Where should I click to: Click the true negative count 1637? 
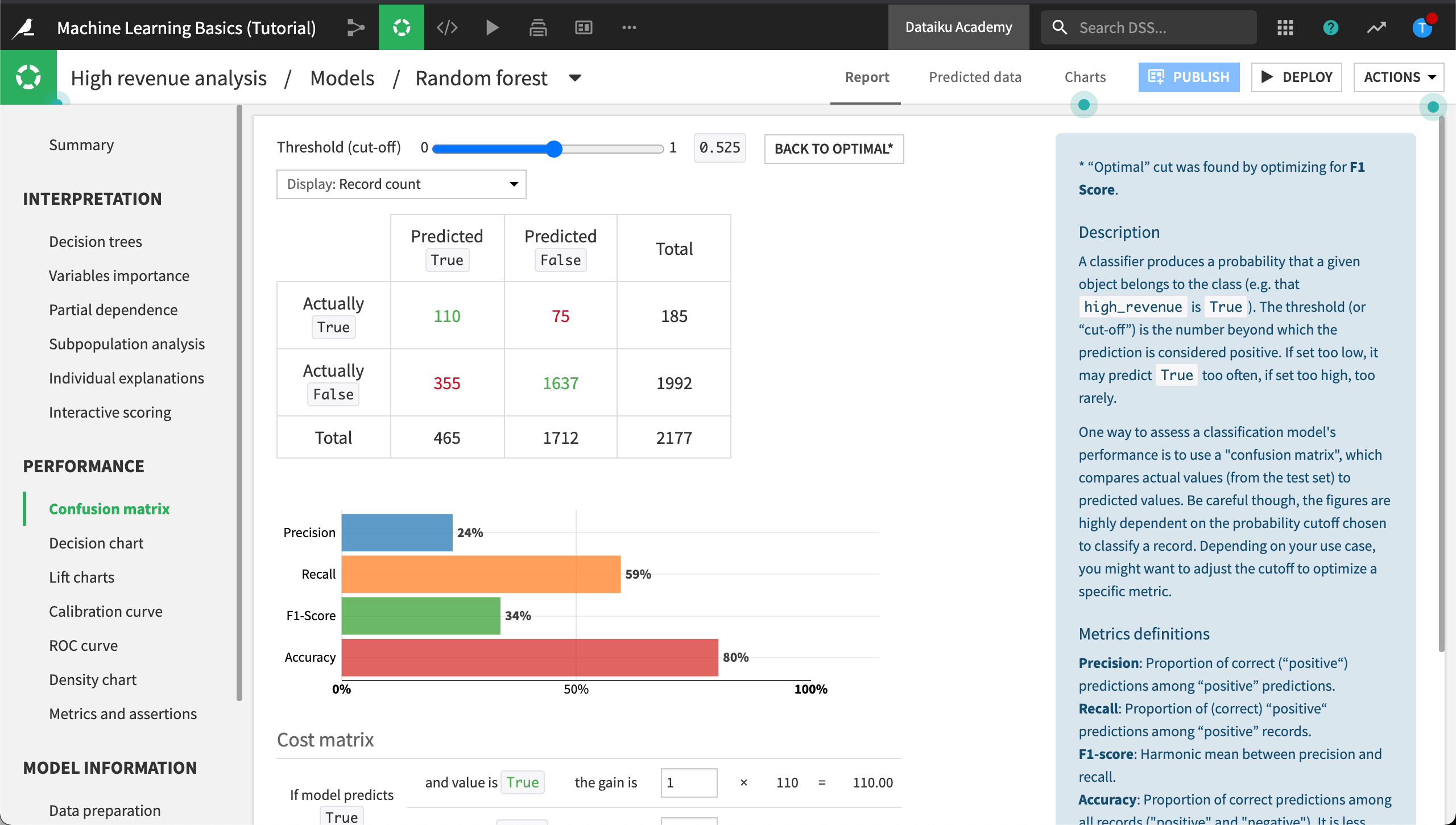[561, 383]
